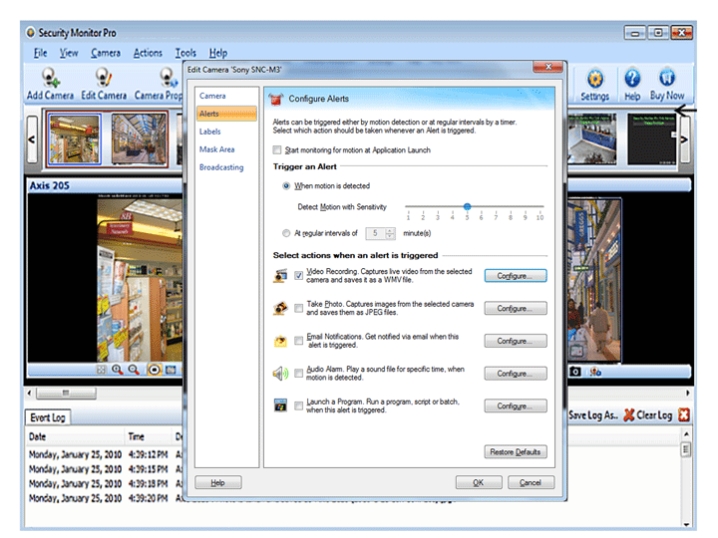718x538 pixels.
Task: Click the motion sensitivity slider handle
Action: (466, 206)
